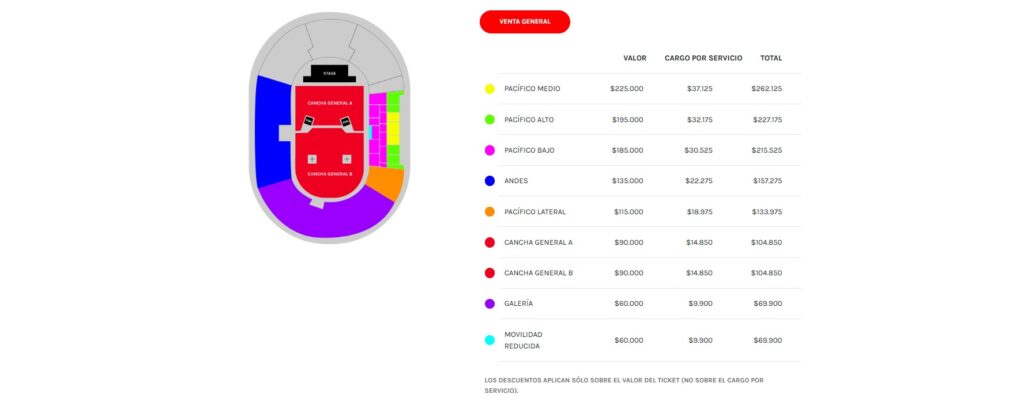Screen dimensions: 1024x402
Task: Select the yellow Pacífico Medio color dot
Action: (x=489, y=89)
